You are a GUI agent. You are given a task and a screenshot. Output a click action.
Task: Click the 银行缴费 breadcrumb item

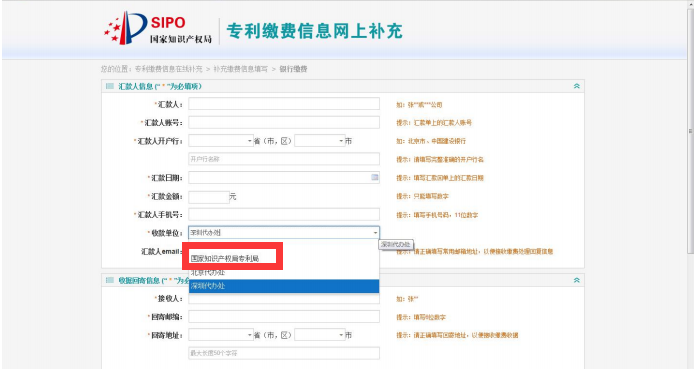point(293,69)
